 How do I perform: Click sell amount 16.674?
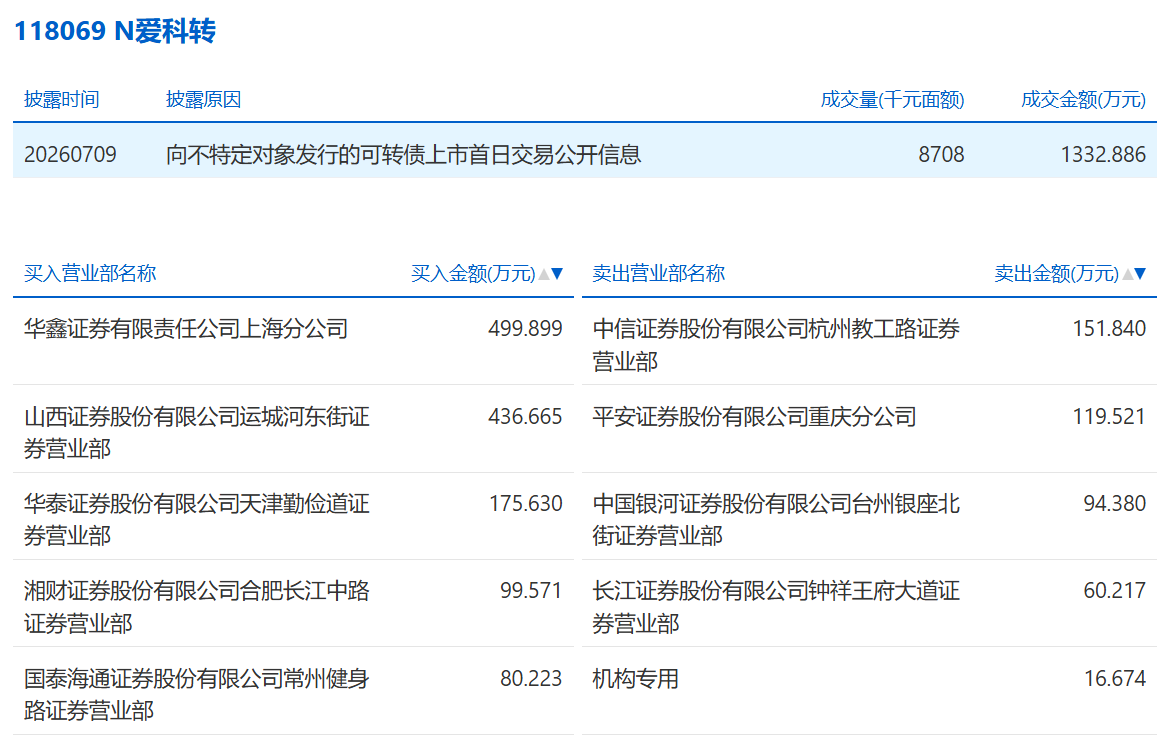[1114, 678]
